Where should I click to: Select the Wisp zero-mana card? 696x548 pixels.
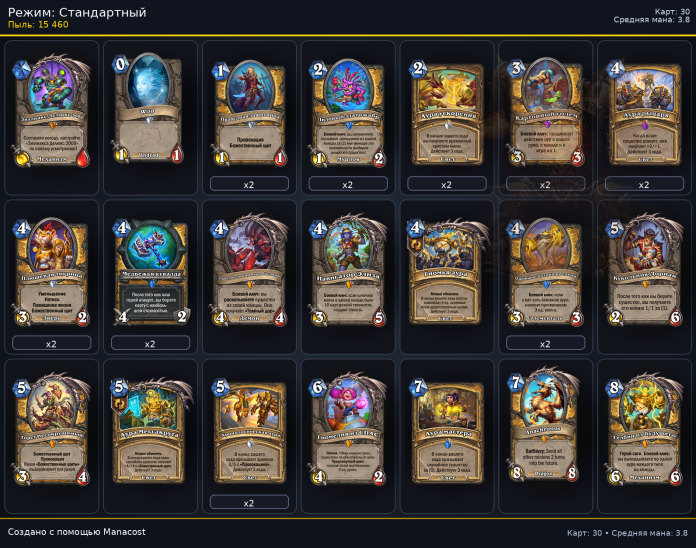[150, 109]
